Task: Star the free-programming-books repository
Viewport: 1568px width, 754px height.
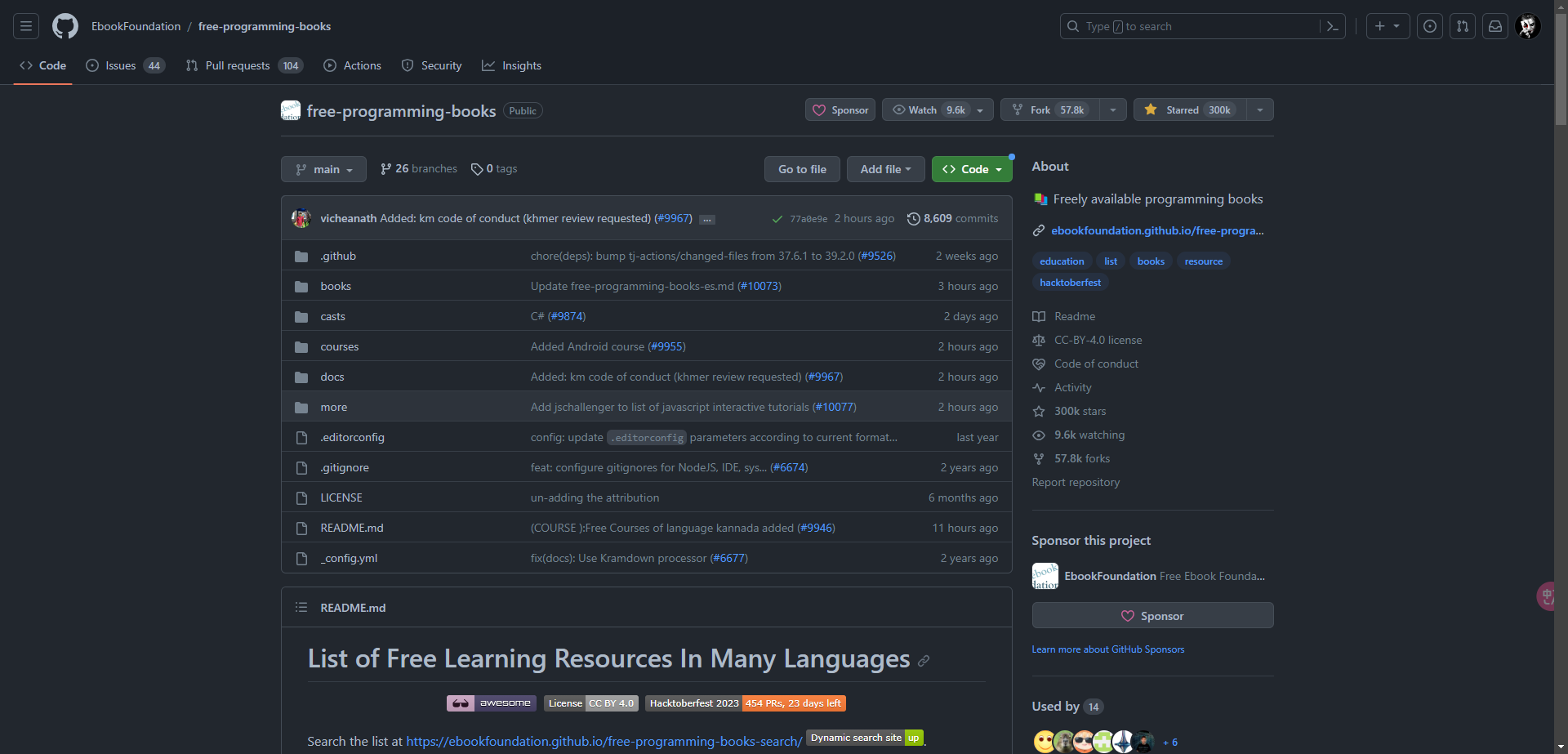Action: tap(1188, 109)
